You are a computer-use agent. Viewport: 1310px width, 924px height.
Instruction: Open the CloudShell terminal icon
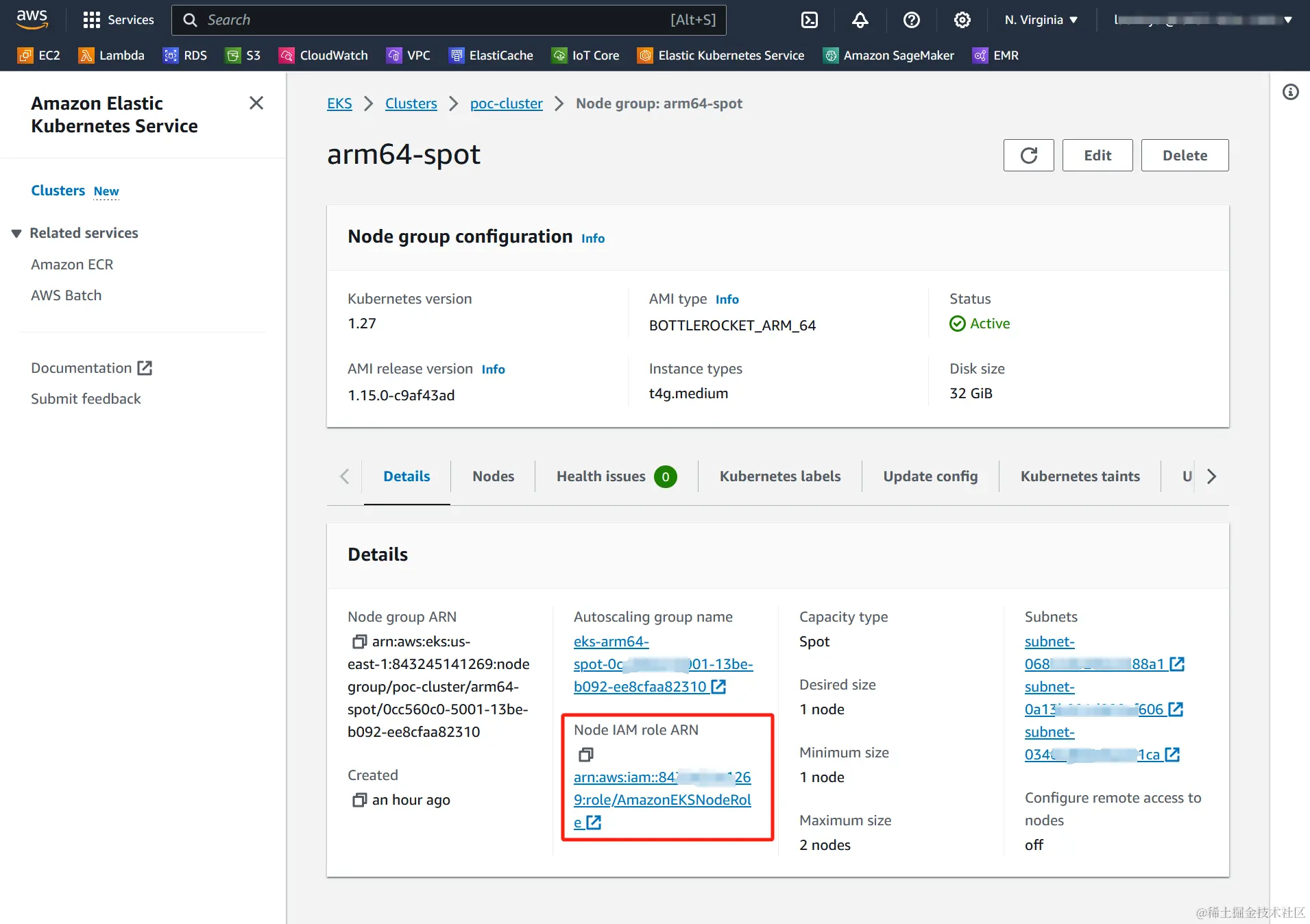[x=810, y=20]
